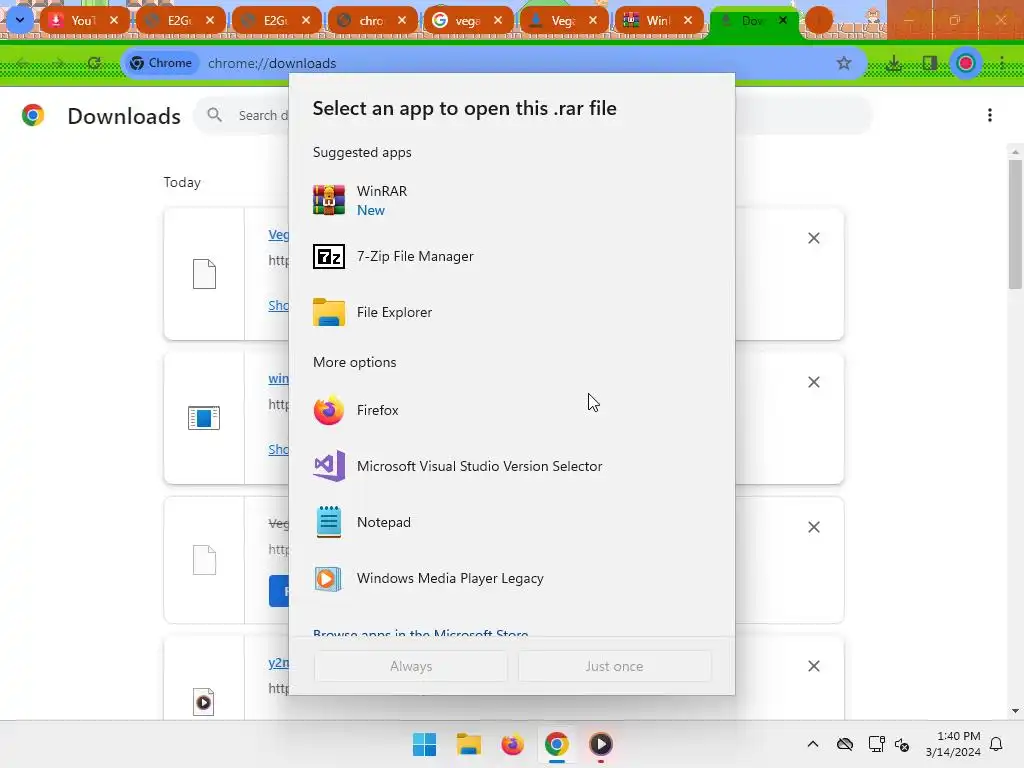The image size is (1024, 768).
Task: Click the Chrome logo on Downloads page
Action: pos(33,115)
